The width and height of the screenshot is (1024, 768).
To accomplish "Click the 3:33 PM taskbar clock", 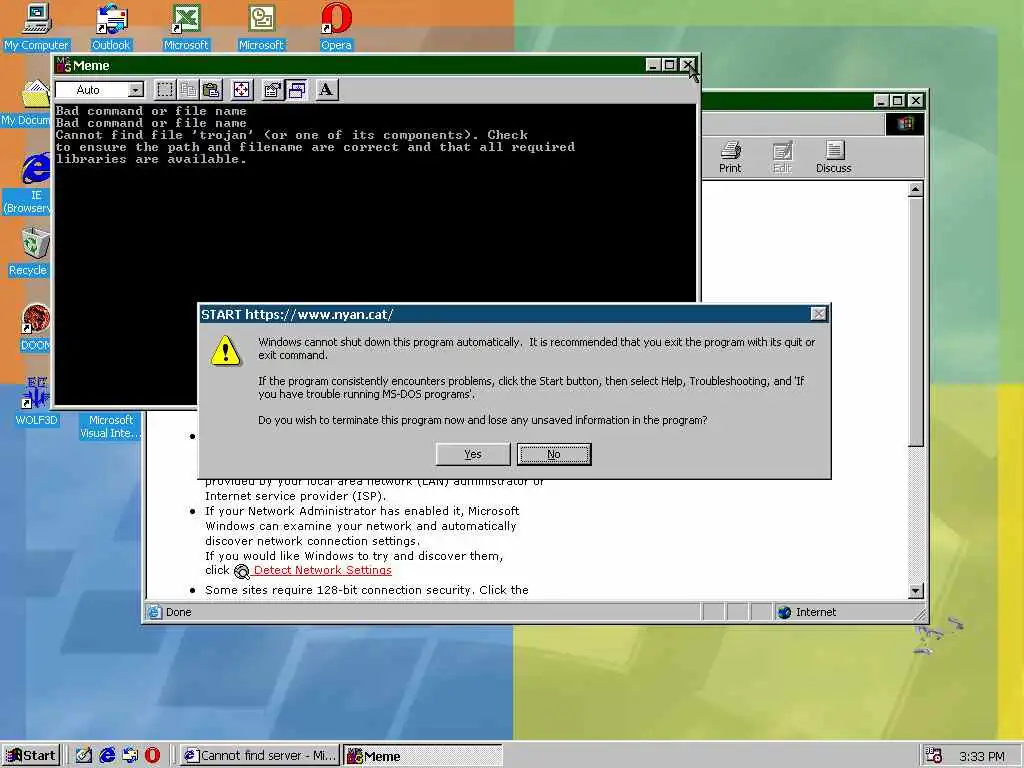I will [982, 756].
